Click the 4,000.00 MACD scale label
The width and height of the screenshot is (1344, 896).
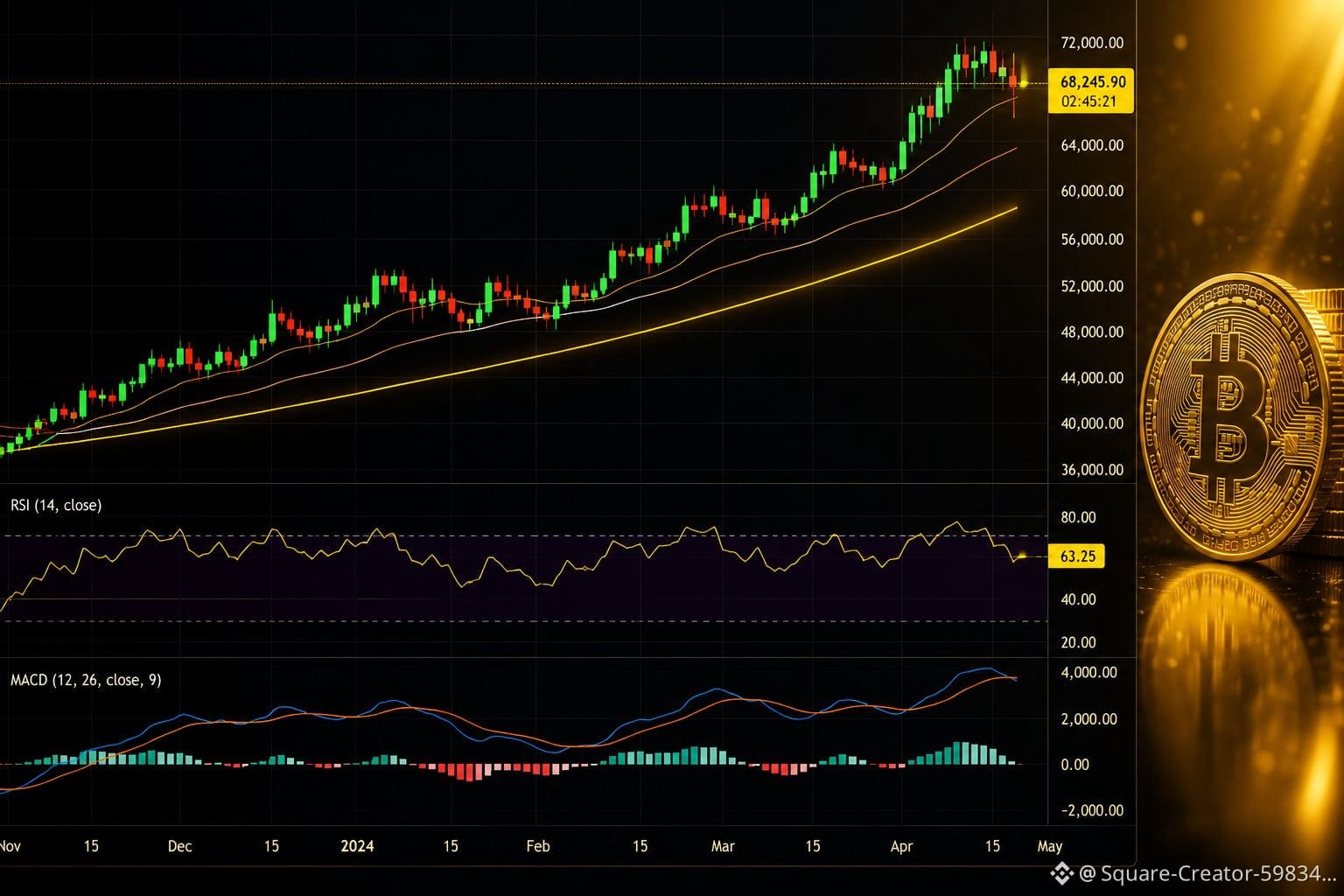[1088, 673]
